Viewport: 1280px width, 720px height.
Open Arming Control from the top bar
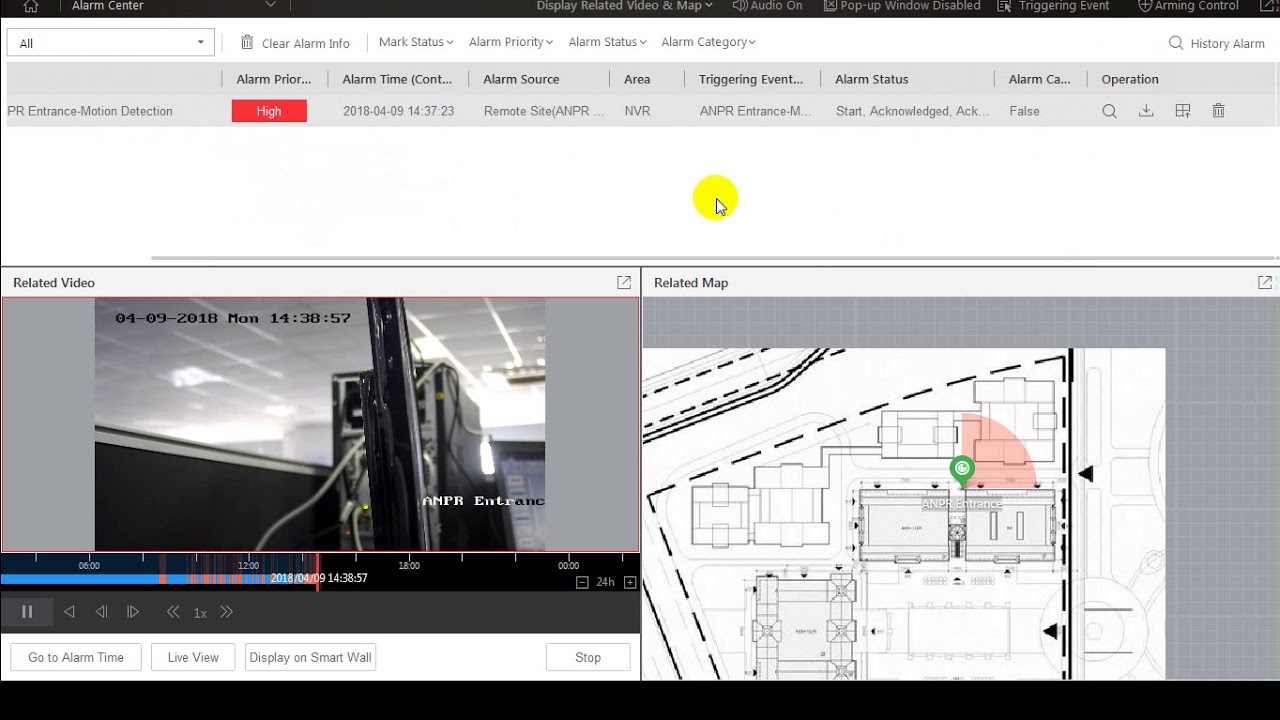[x=1188, y=6]
